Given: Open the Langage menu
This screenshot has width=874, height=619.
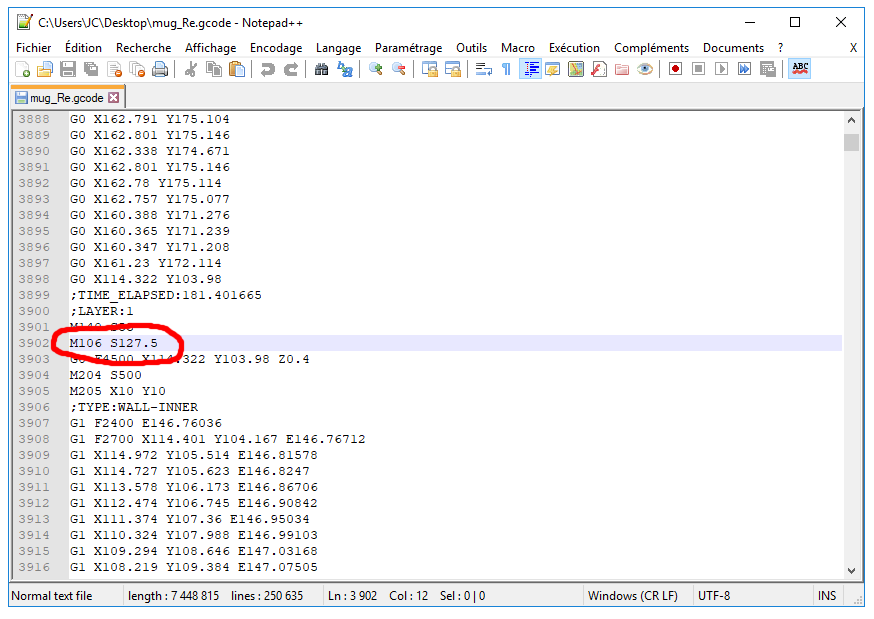Looking at the screenshot, I should (x=338, y=48).
